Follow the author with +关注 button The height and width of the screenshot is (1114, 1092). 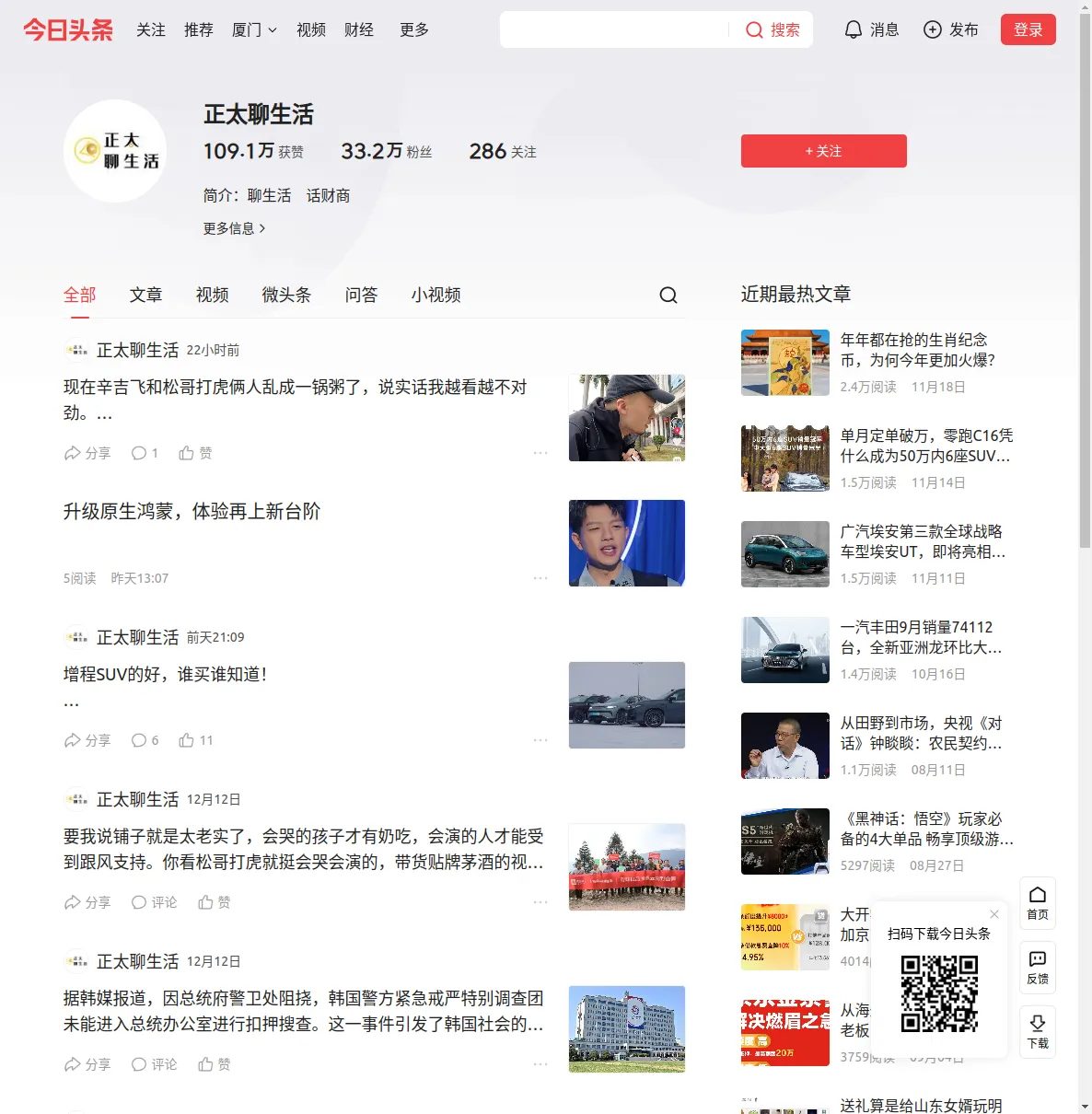click(x=824, y=151)
